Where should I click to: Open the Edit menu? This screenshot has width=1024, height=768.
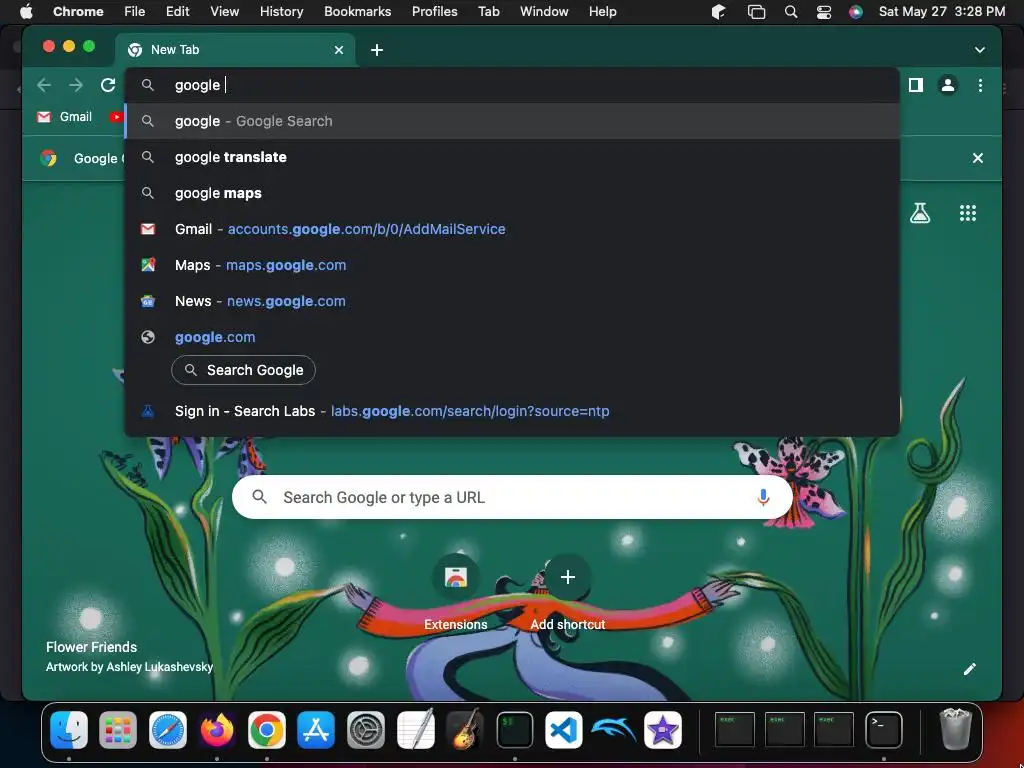(177, 12)
